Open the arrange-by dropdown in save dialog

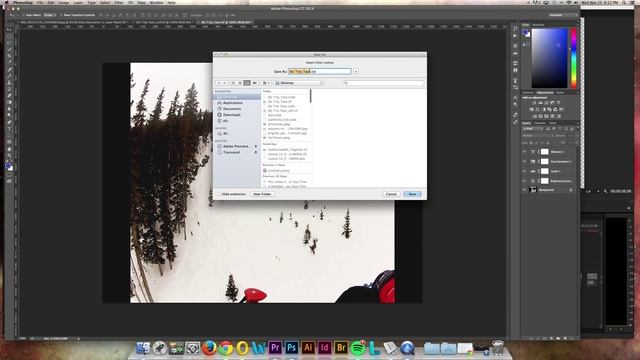[x=266, y=83]
